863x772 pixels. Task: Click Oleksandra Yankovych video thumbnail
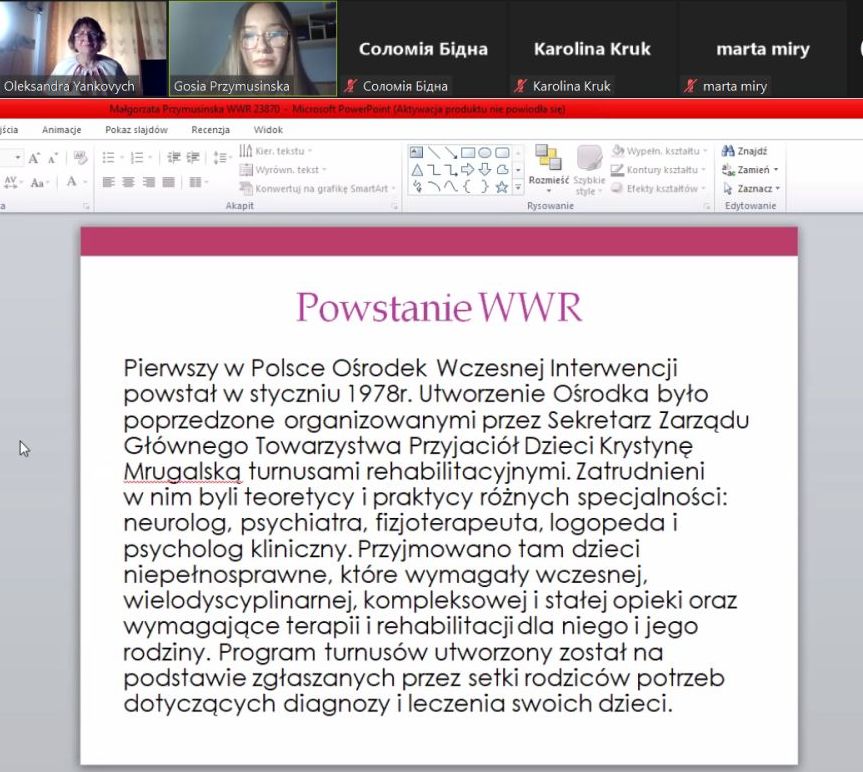(83, 48)
